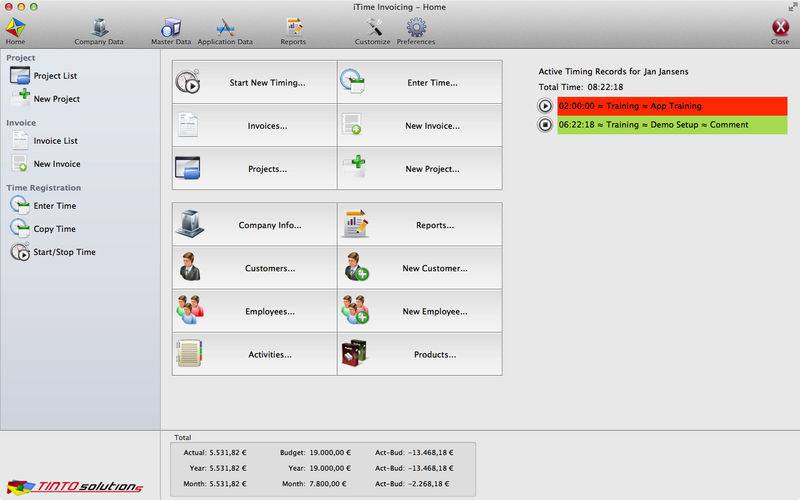Select the red App Training timing record
This screenshot has width=800, height=500.
click(672, 106)
